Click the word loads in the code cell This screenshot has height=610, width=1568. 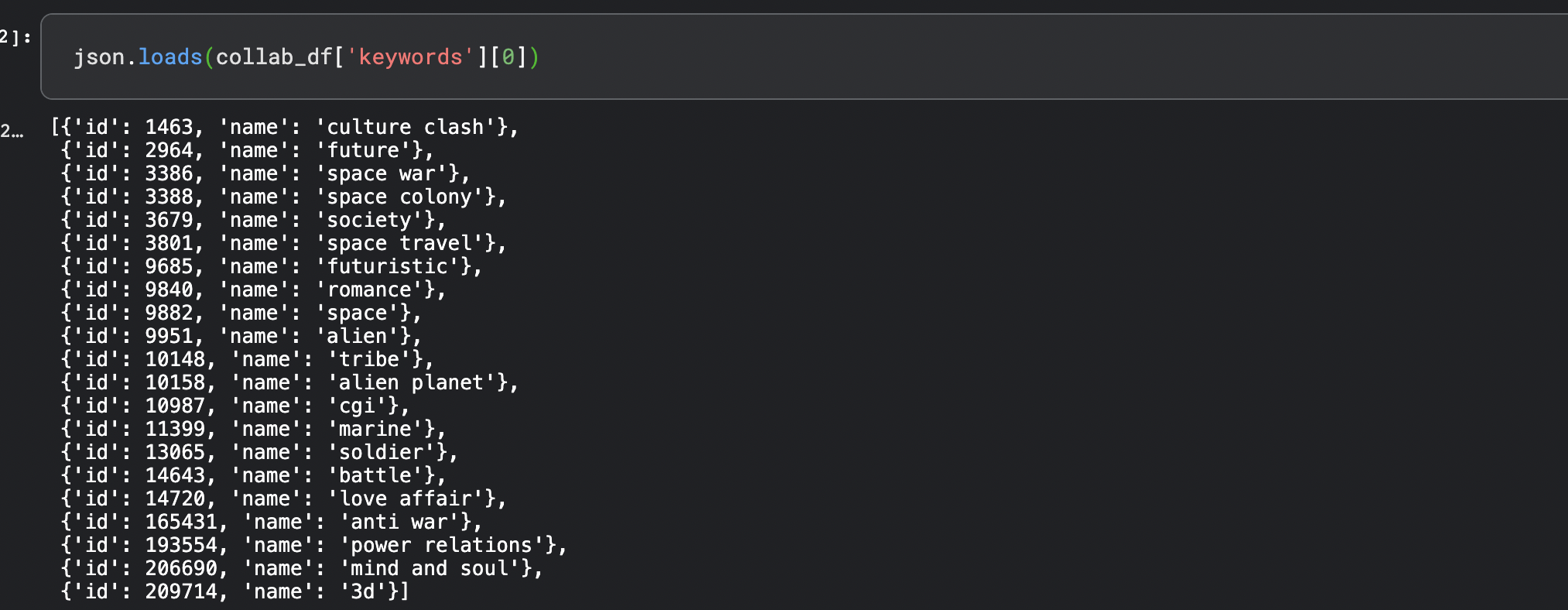click(170, 57)
